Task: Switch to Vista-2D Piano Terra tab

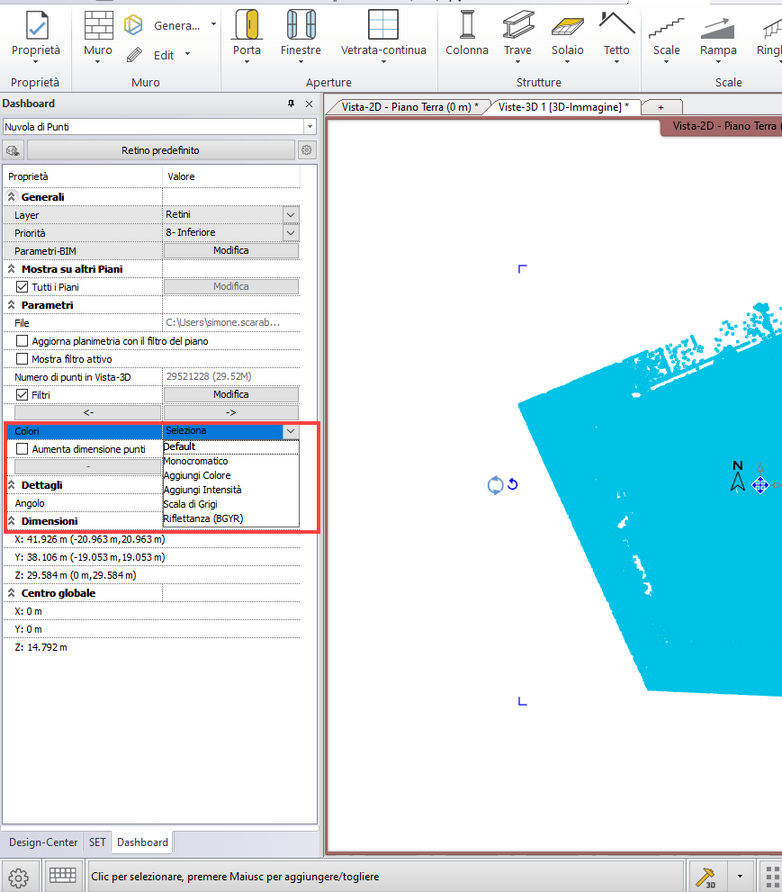Action: 409,107
